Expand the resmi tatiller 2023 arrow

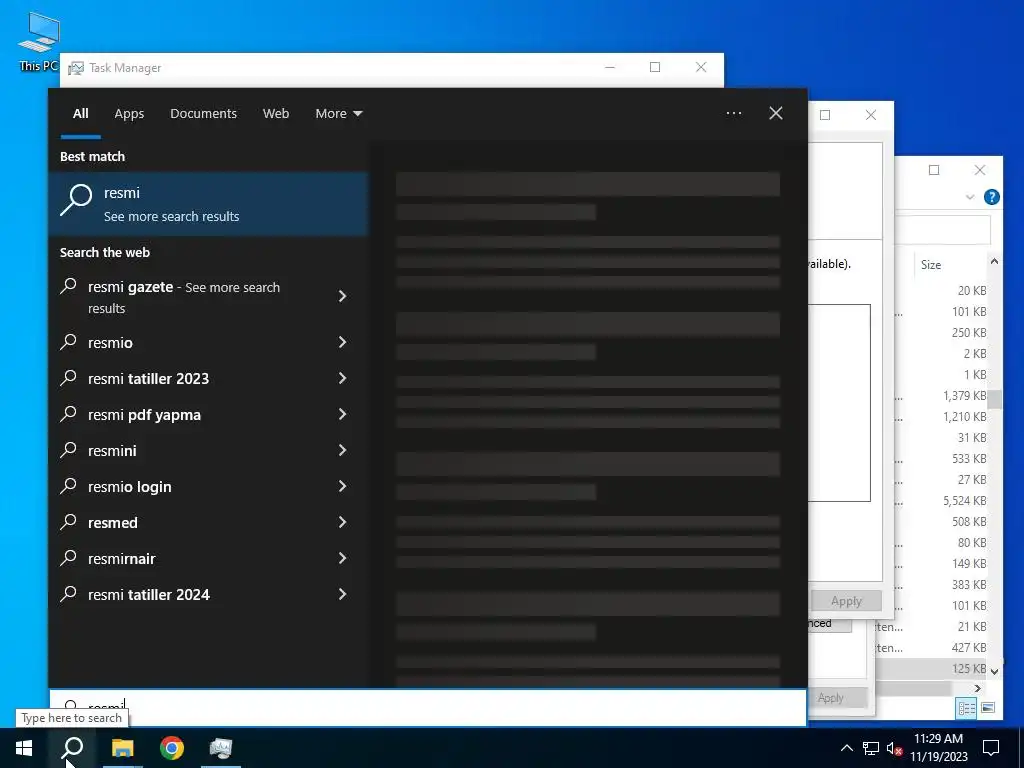[x=343, y=378]
